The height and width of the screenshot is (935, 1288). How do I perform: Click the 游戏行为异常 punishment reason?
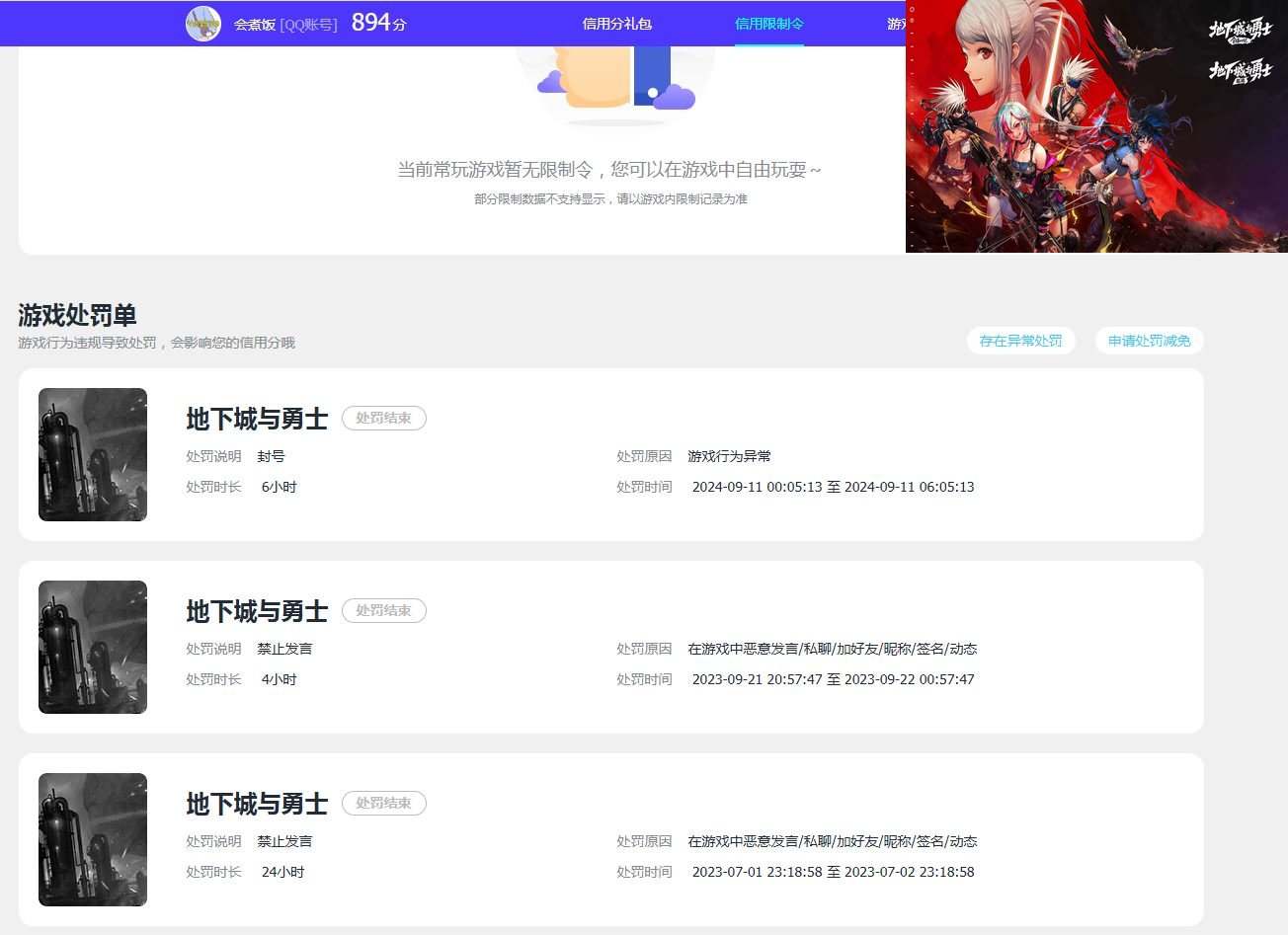tap(729, 456)
